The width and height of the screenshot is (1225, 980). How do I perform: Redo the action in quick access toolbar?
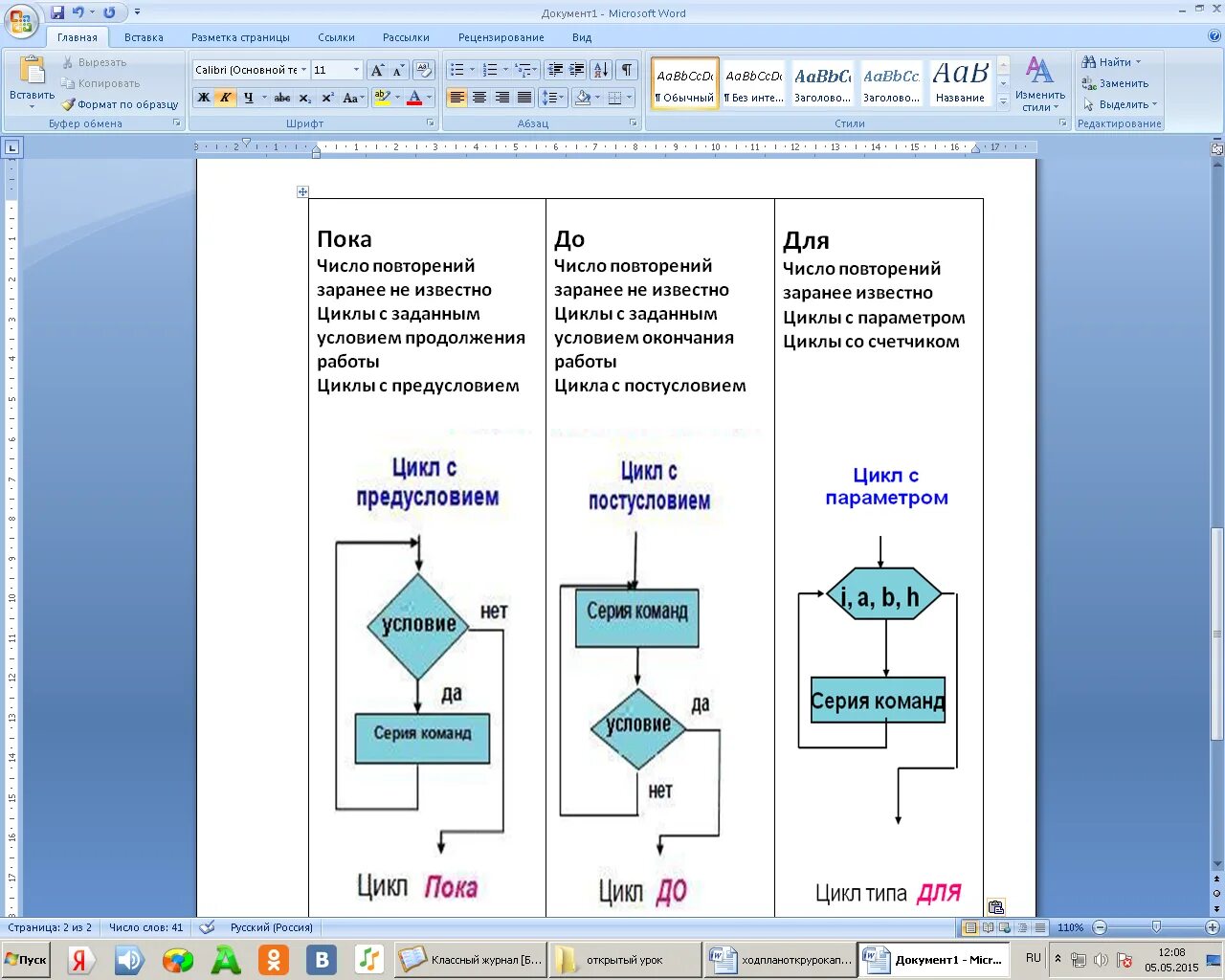click(x=109, y=12)
